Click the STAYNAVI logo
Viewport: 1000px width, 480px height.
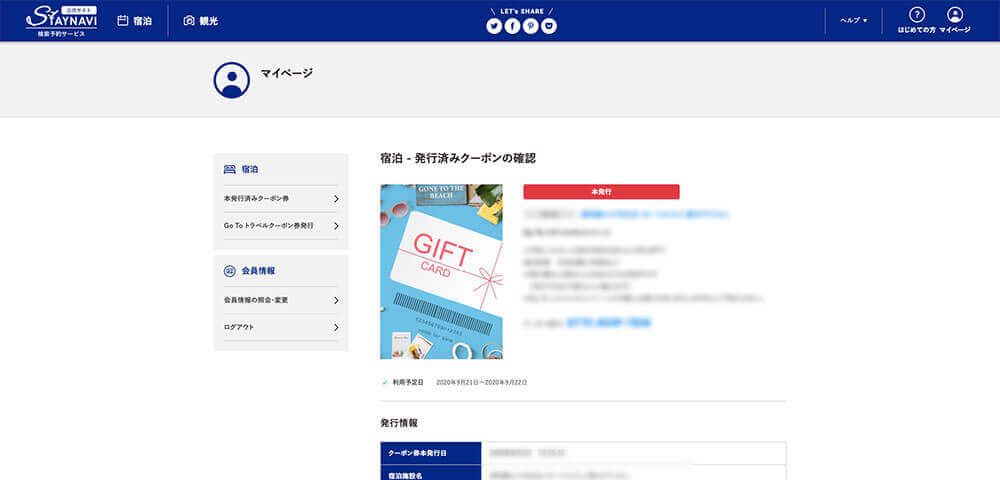click(61, 21)
